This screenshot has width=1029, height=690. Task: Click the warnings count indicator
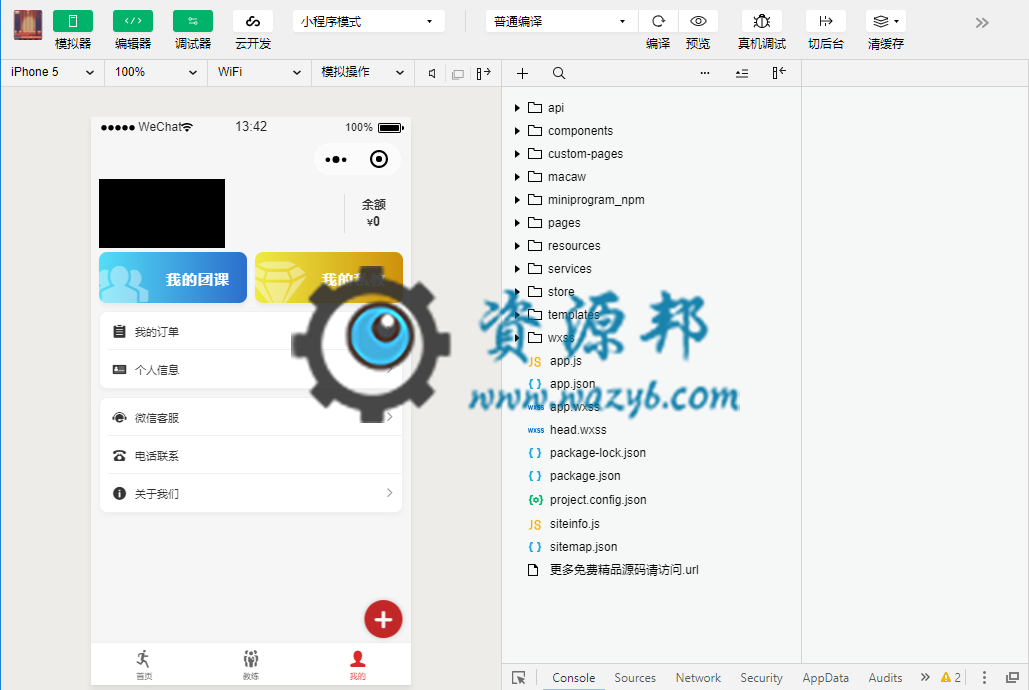pyautogui.click(x=951, y=678)
